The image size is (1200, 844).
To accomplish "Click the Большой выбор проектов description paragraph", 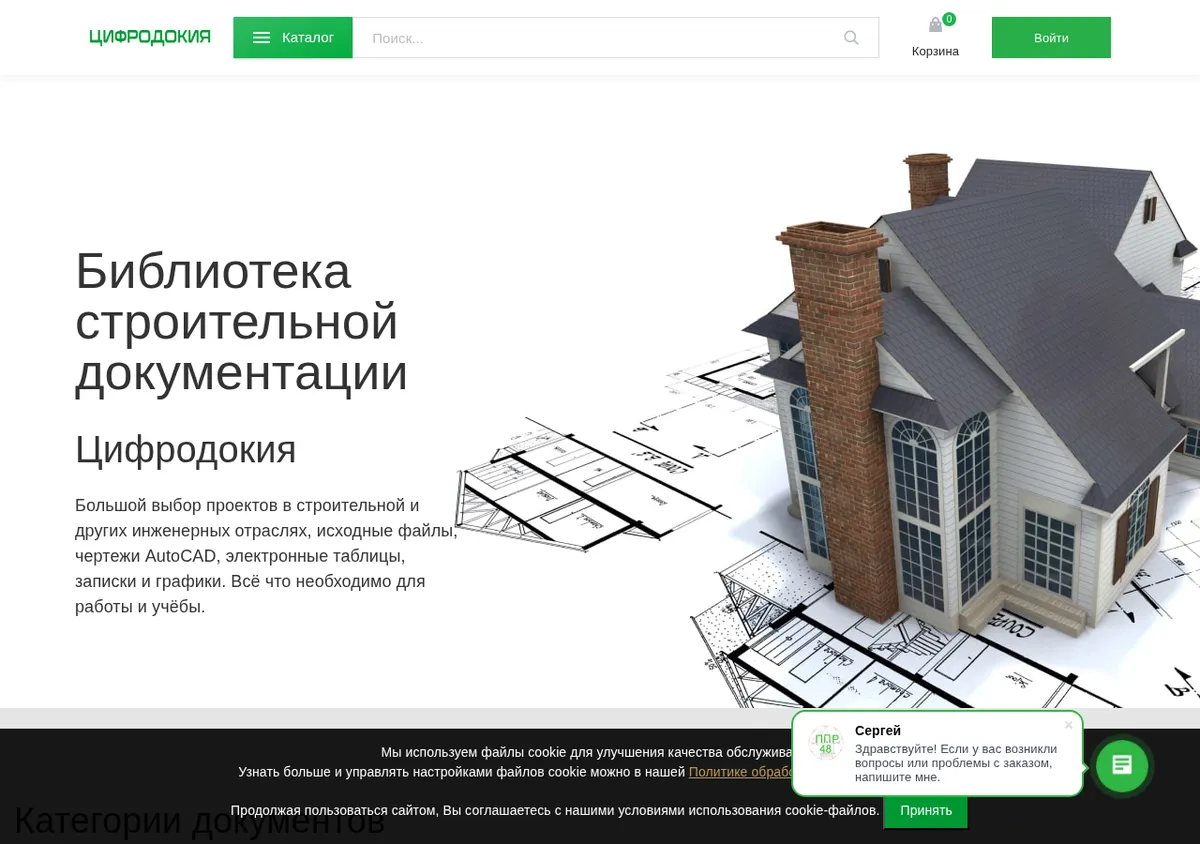I will click(x=266, y=556).
